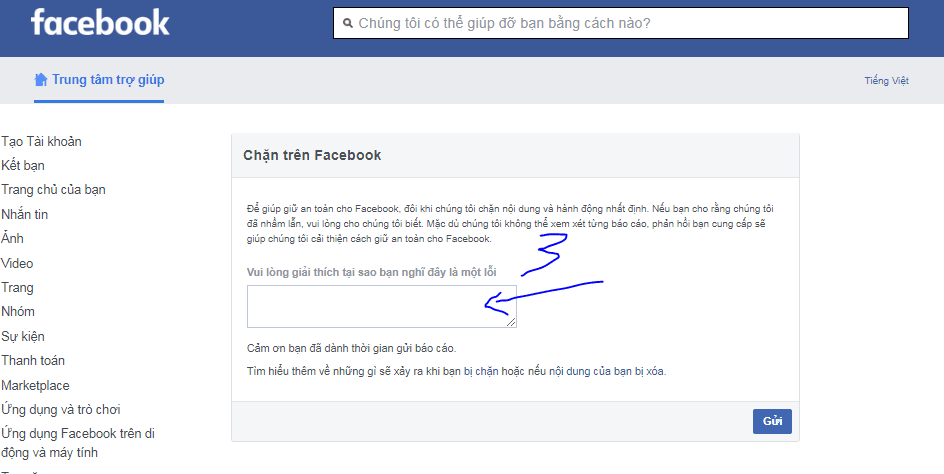The height and width of the screenshot is (474, 944).
Task: Click the Facebook logo
Action: (100, 22)
